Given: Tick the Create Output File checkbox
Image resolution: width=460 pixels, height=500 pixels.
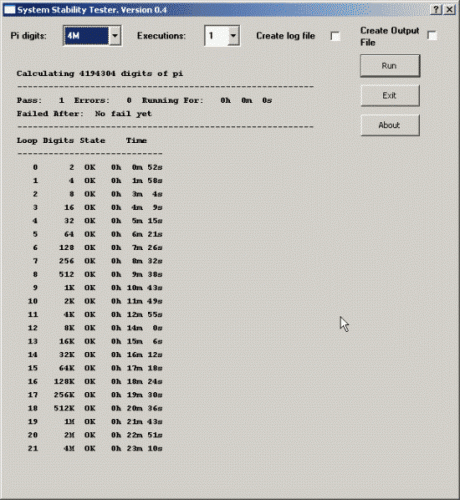Looking at the screenshot, I should pyautogui.click(x=432, y=35).
